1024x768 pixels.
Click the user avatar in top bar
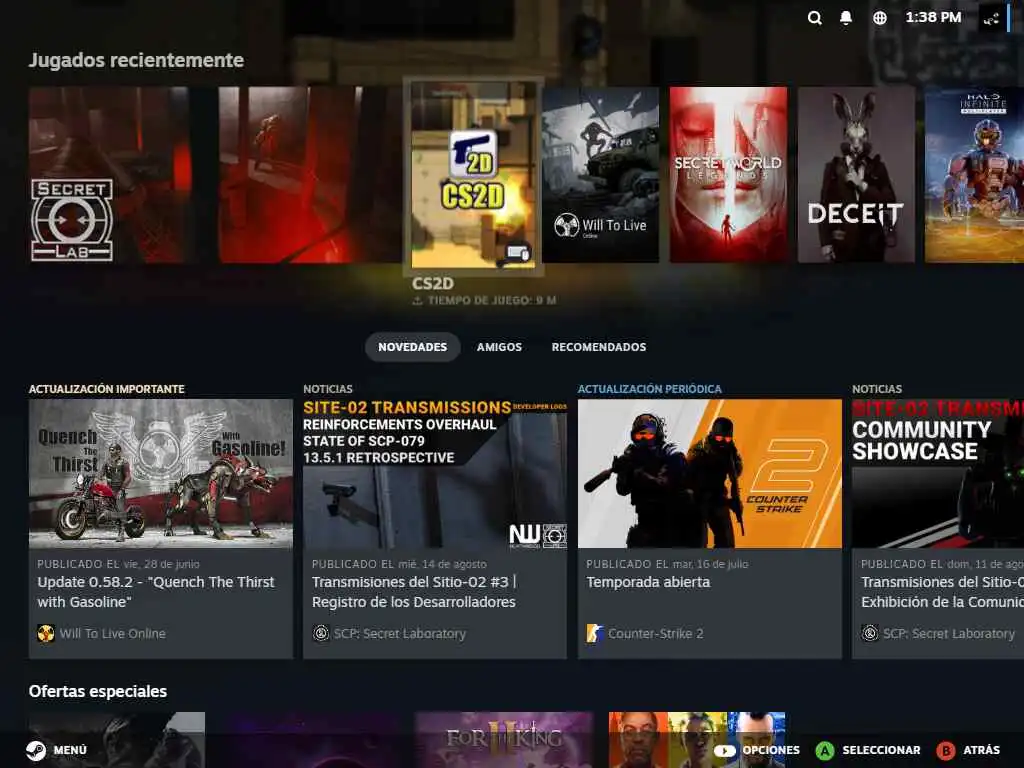[x=991, y=18]
